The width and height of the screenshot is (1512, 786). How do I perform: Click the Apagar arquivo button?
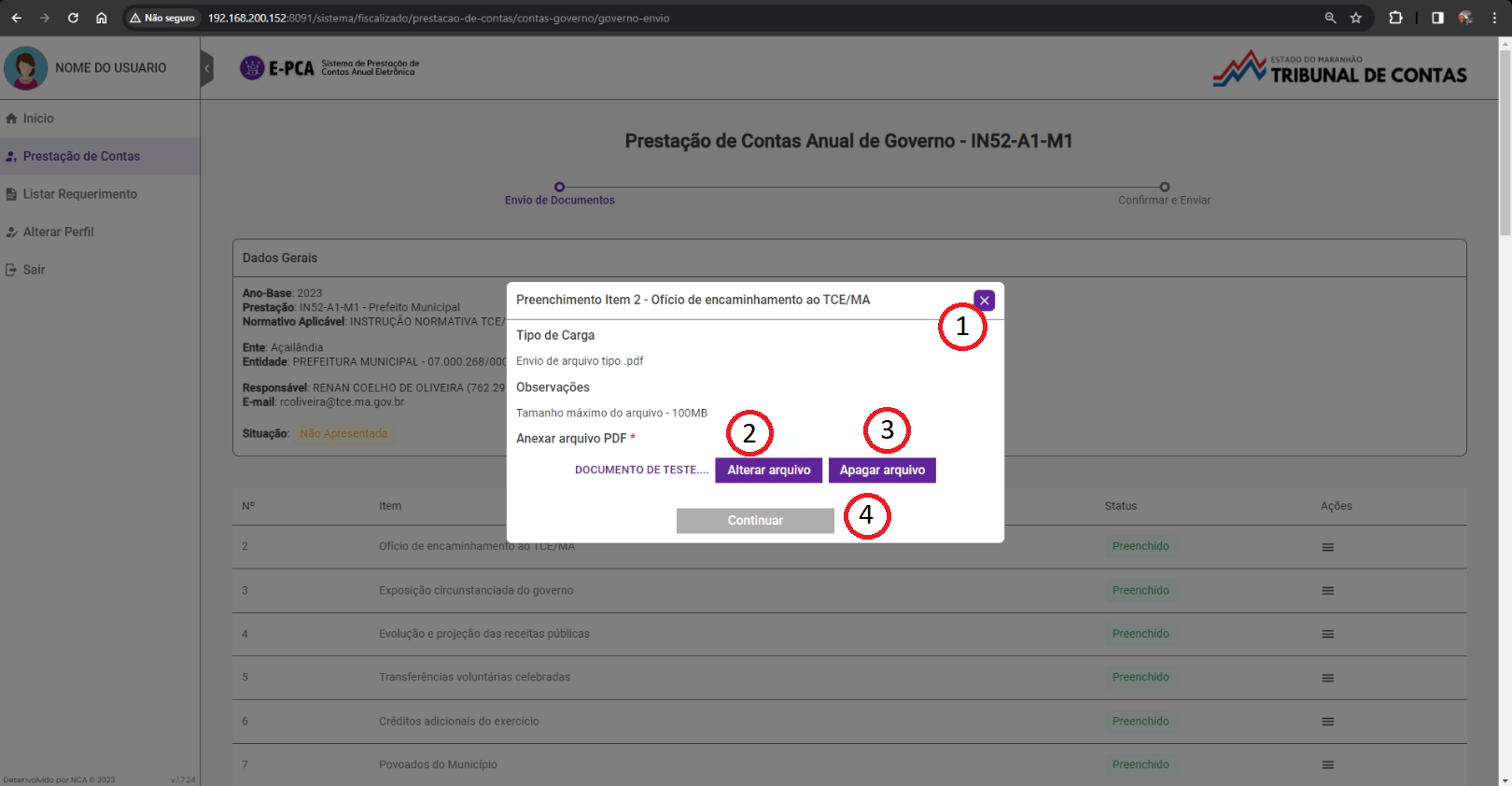click(x=882, y=470)
